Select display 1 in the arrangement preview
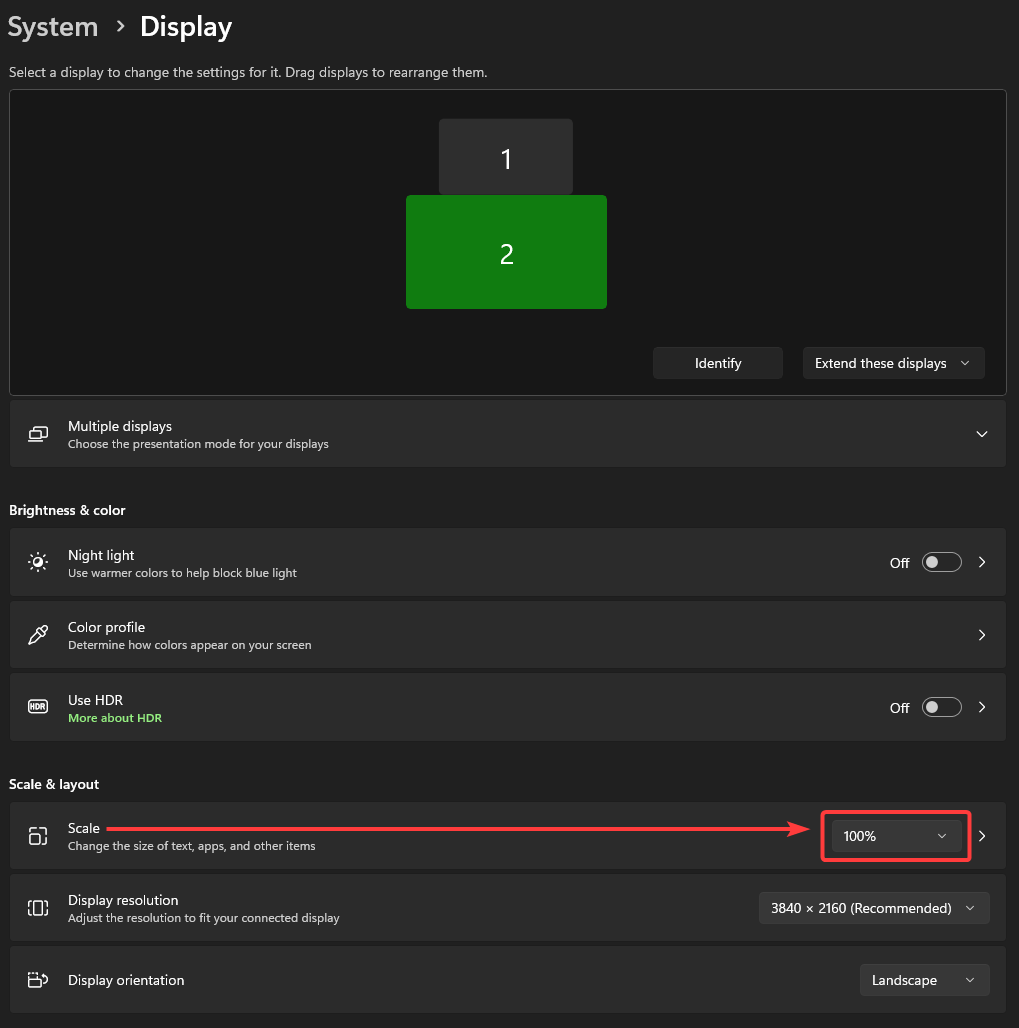Image resolution: width=1019 pixels, height=1028 pixels. (505, 157)
